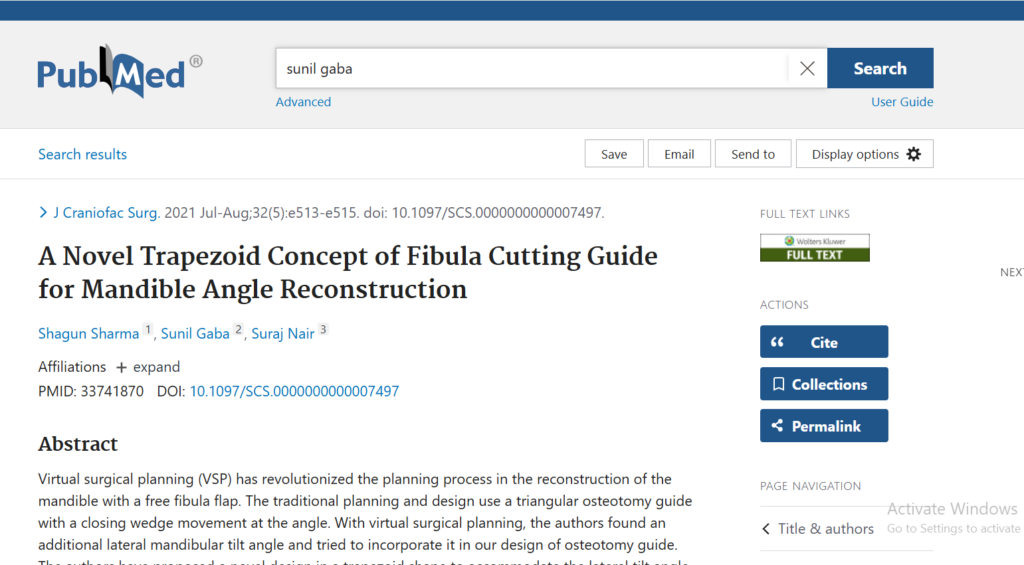
Task: Open the User Guide link
Action: click(x=902, y=102)
